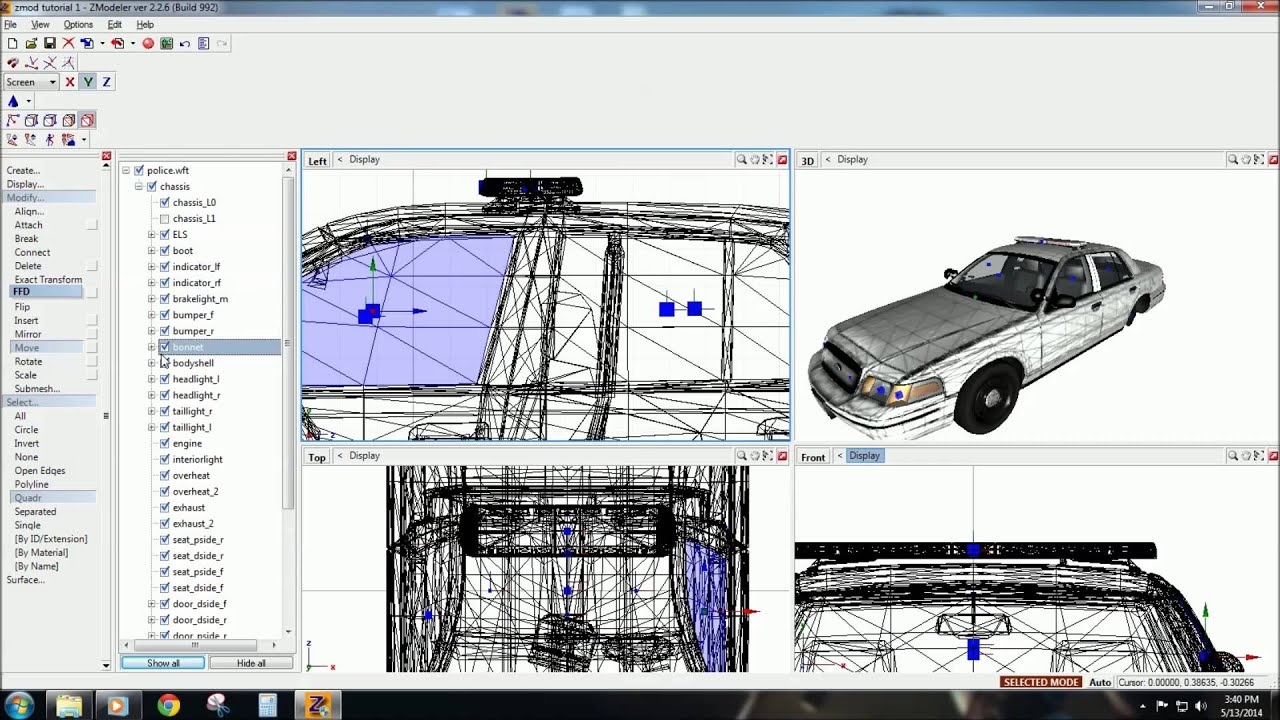
Task: Toggle the blue Z axis button
Action: tap(106, 82)
